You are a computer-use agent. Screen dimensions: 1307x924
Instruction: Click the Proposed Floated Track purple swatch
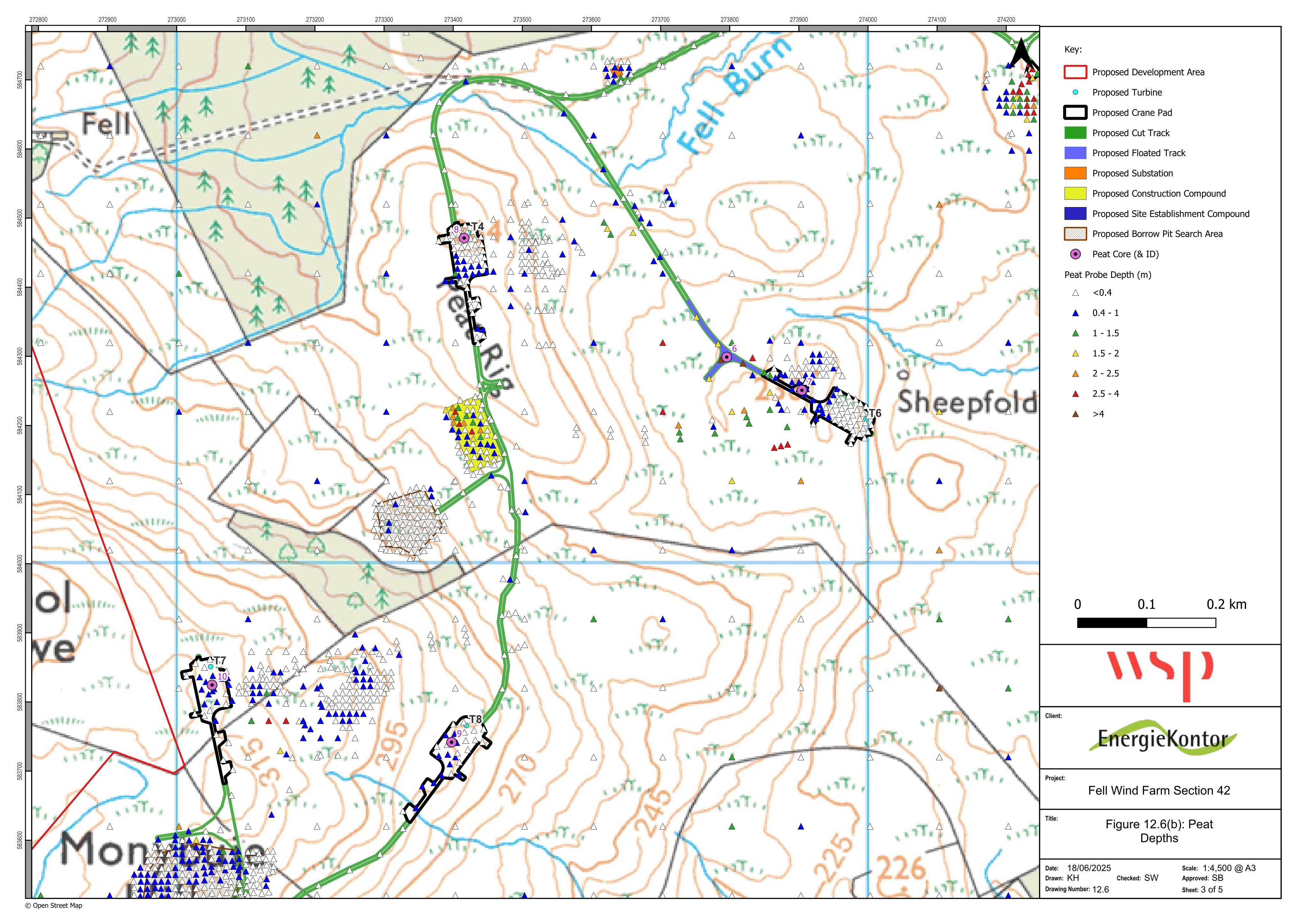click(x=1075, y=153)
